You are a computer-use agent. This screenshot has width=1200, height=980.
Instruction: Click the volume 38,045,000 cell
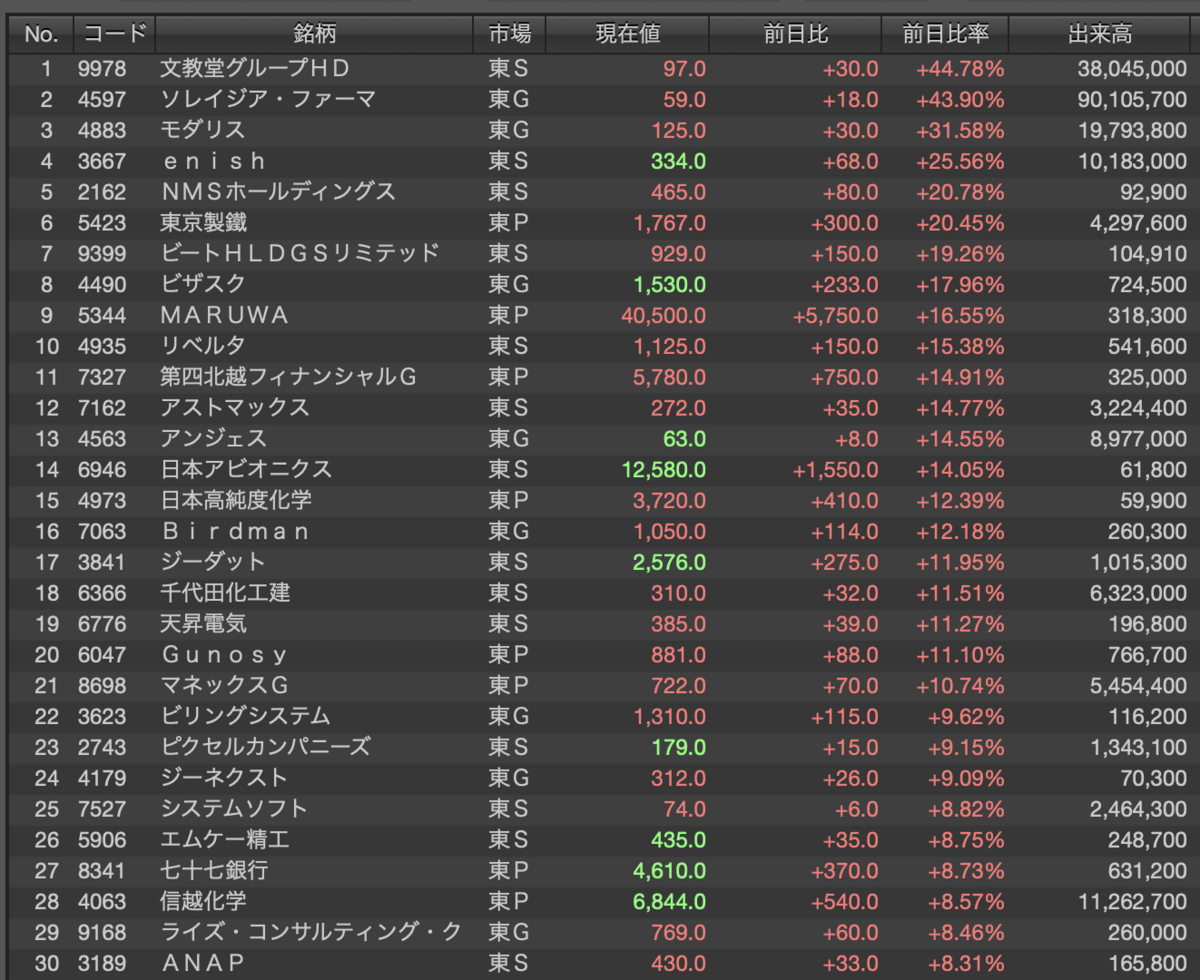(x=1133, y=69)
